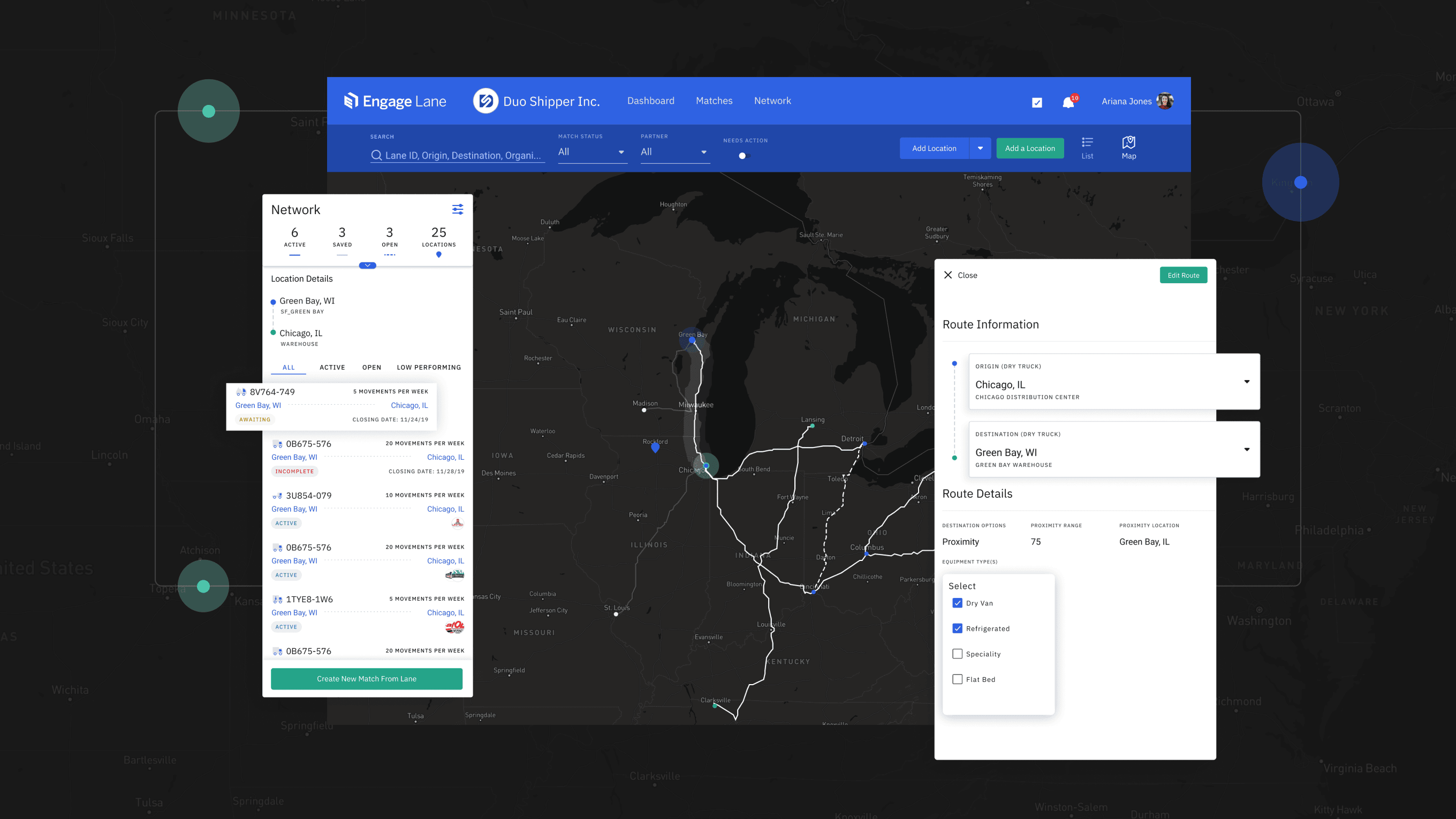1456x819 pixels.
Task: Uncheck the Dry Van checkbox
Action: [x=958, y=603]
